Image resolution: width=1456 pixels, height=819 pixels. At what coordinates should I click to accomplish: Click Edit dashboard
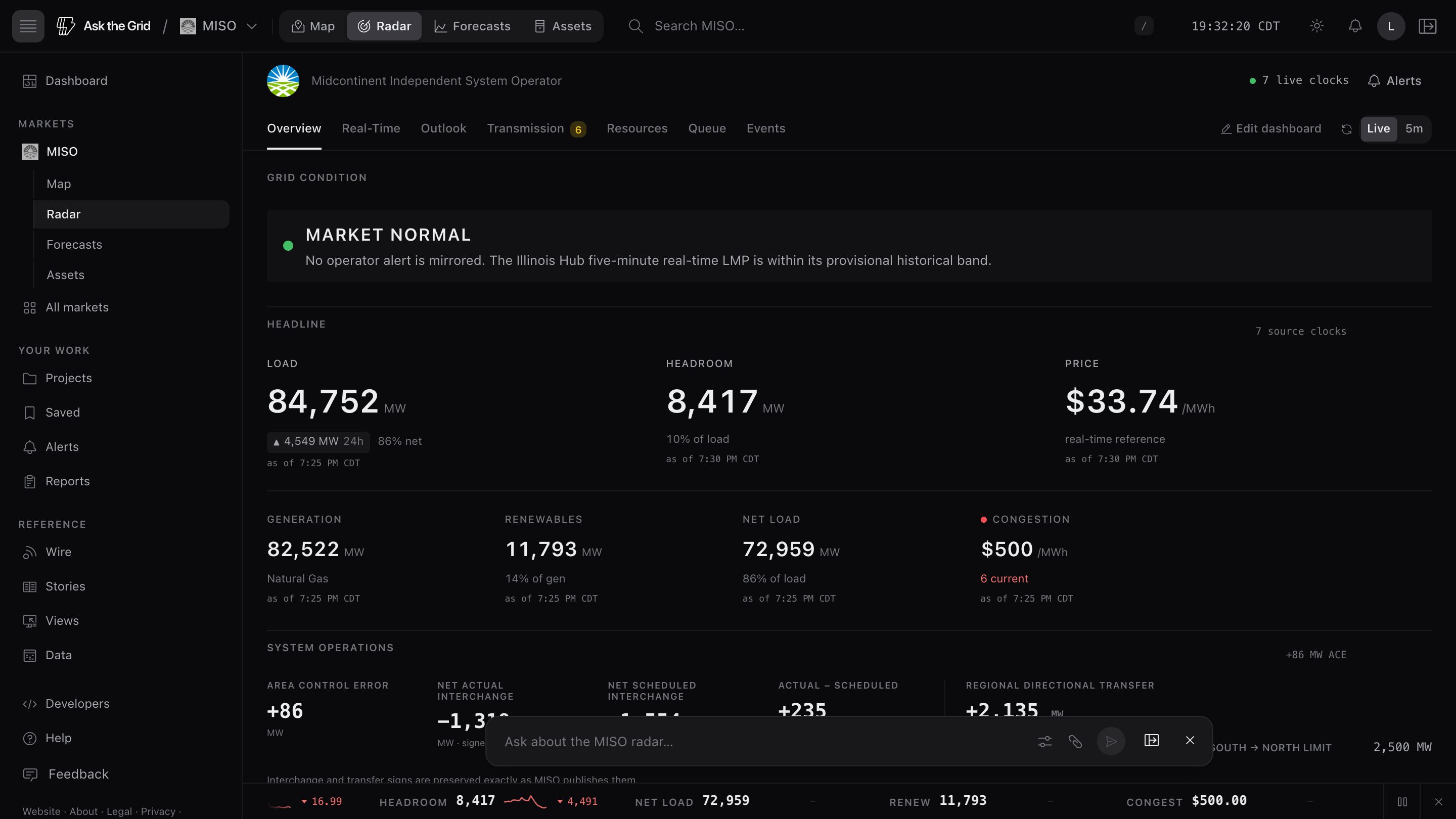click(x=1270, y=129)
